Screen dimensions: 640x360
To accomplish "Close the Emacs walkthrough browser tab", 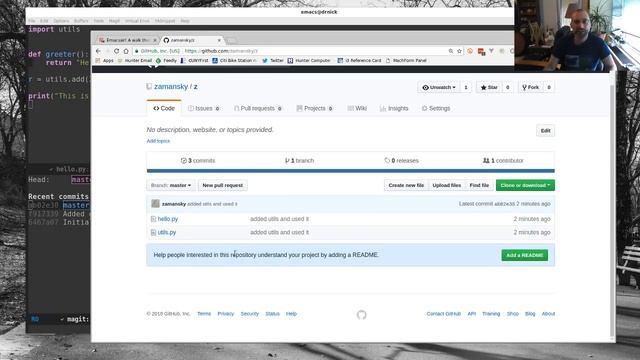I will click(x=155, y=40).
